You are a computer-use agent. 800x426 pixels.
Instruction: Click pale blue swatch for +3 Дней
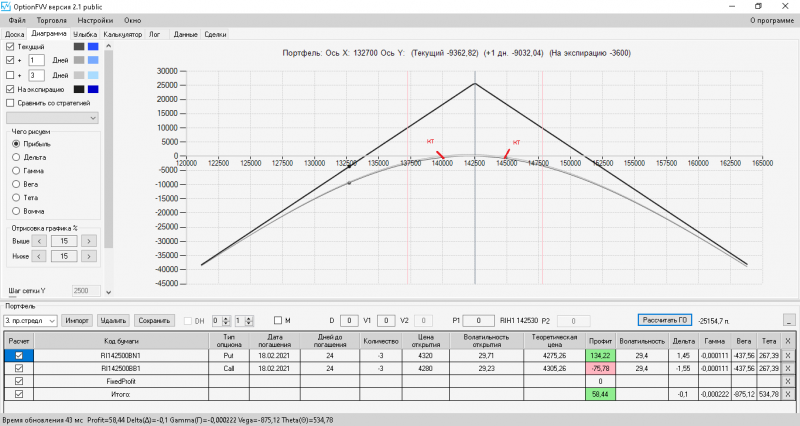pos(93,75)
